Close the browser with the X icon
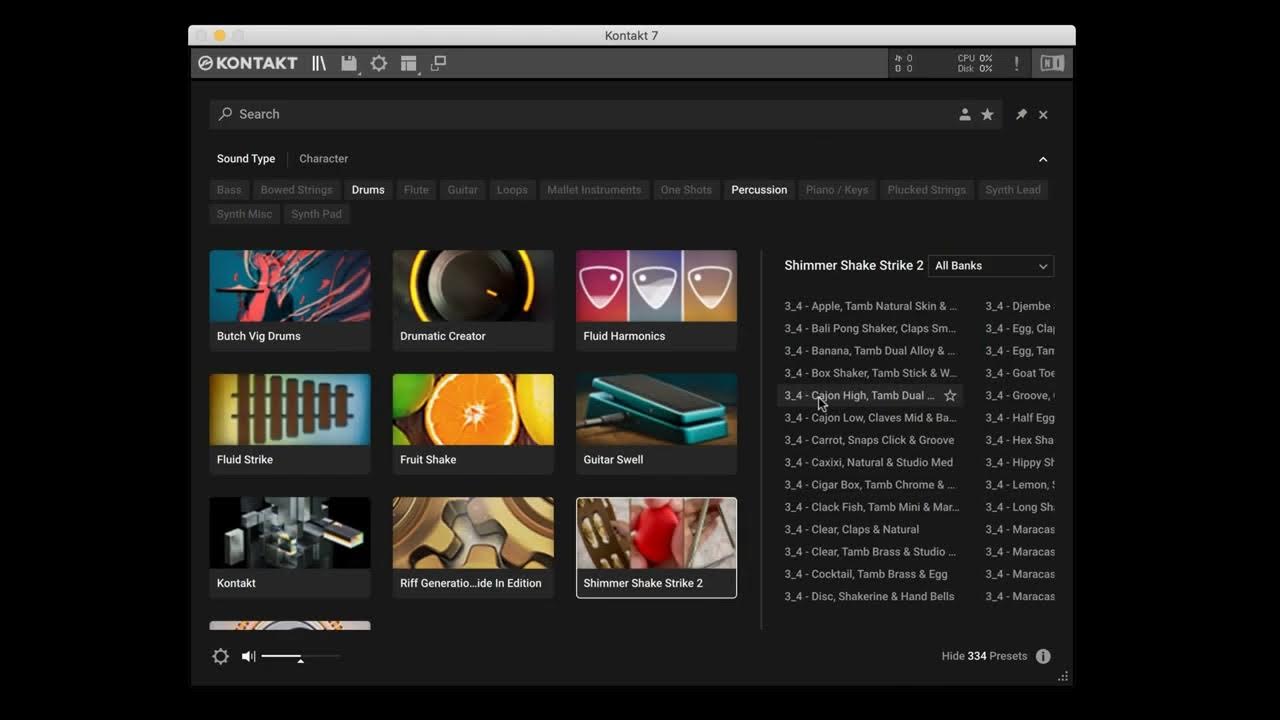 coord(1043,114)
